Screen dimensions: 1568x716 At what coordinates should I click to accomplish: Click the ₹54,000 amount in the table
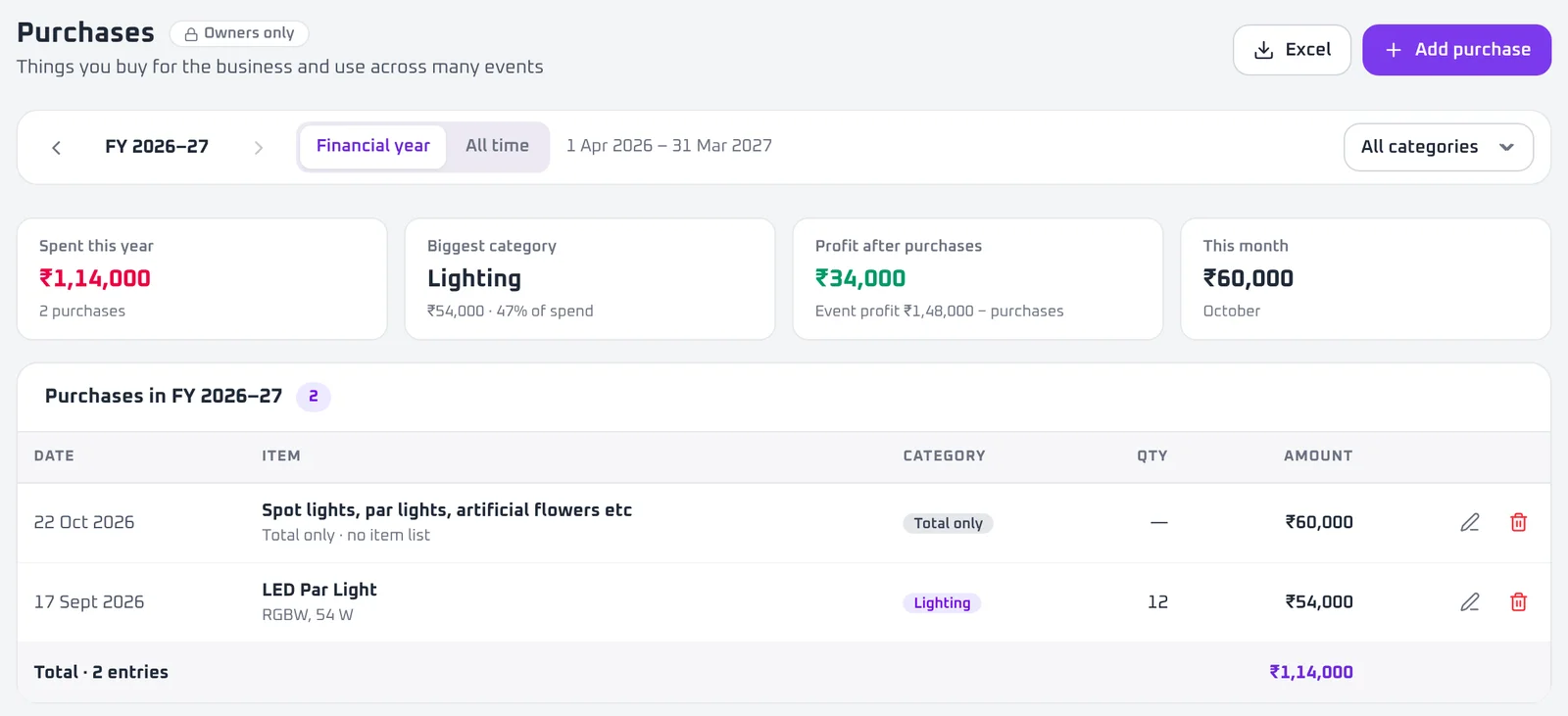pos(1319,602)
